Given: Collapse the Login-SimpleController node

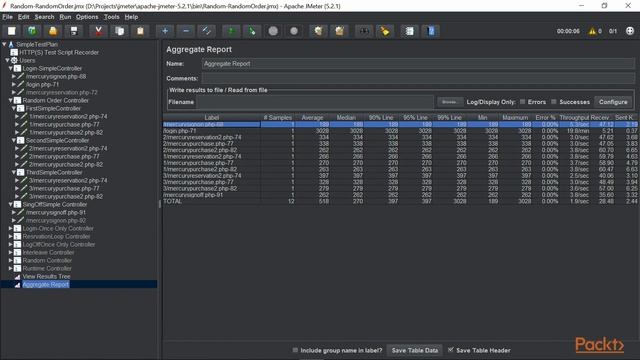Looking at the screenshot, I should click(x=11, y=68).
